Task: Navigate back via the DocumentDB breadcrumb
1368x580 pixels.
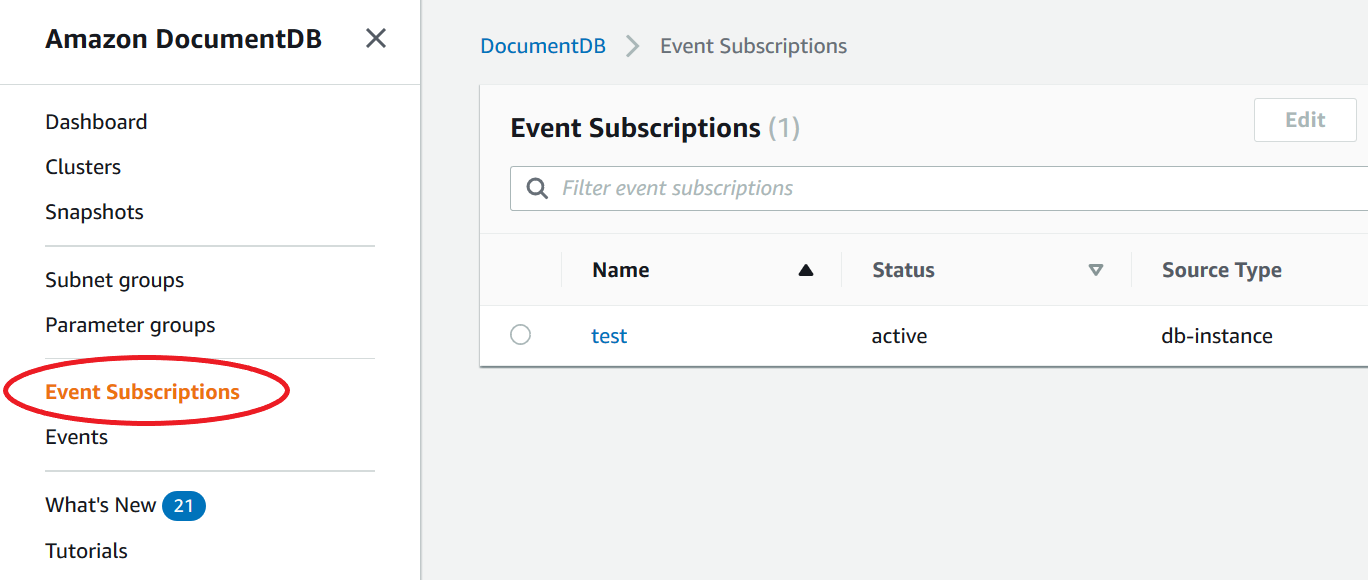Action: pyautogui.click(x=543, y=45)
